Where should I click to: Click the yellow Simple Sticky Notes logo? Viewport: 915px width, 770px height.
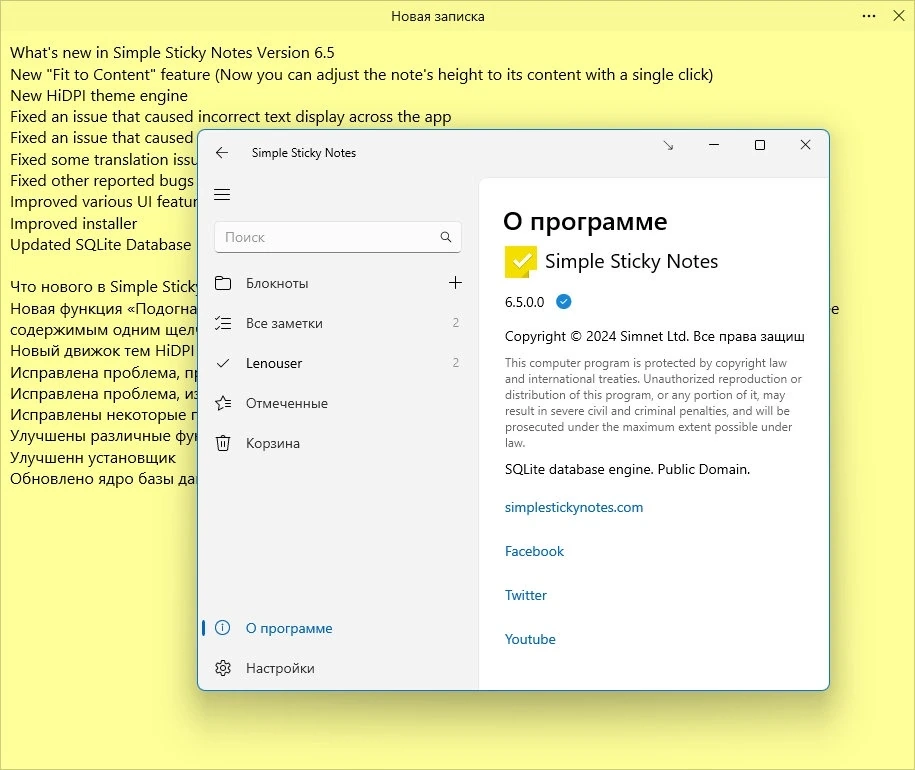[521, 262]
